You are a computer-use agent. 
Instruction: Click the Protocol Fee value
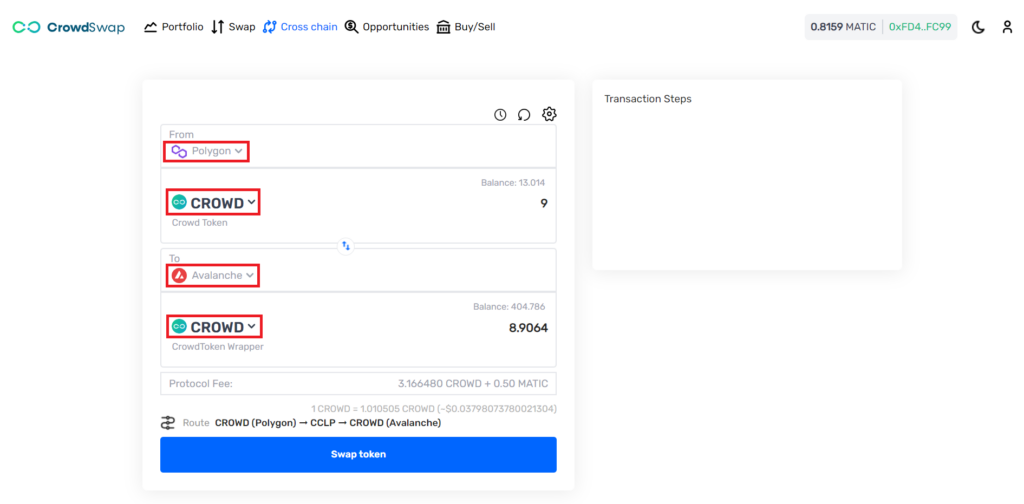473,383
